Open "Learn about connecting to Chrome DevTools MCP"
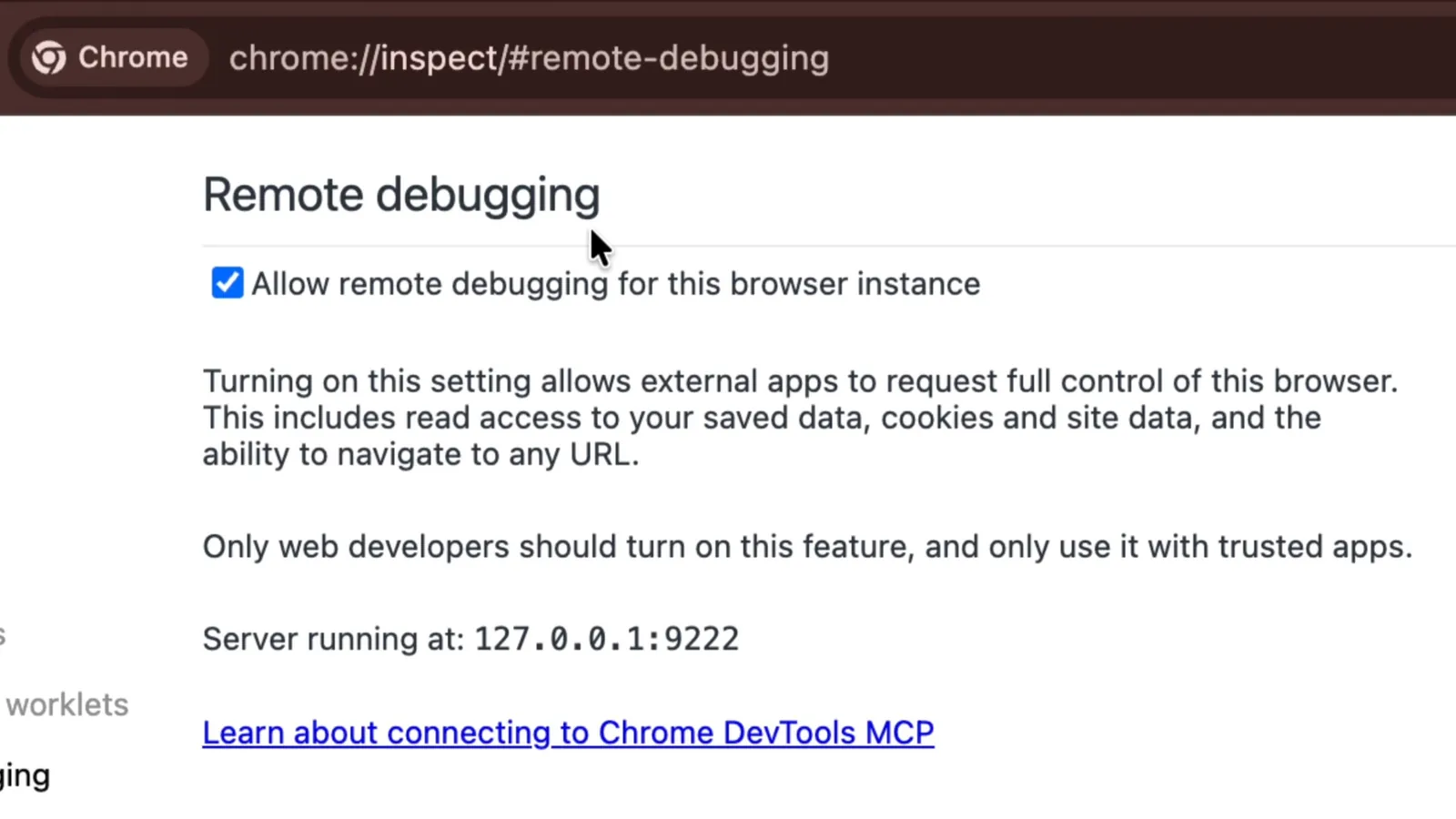 567,733
